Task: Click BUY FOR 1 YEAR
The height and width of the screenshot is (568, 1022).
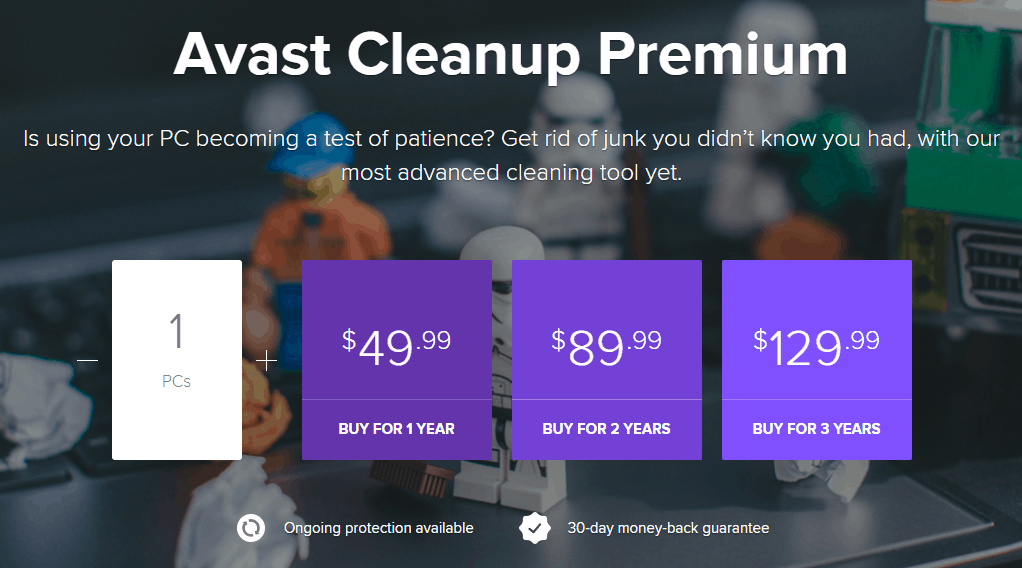Action: tap(397, 429)
